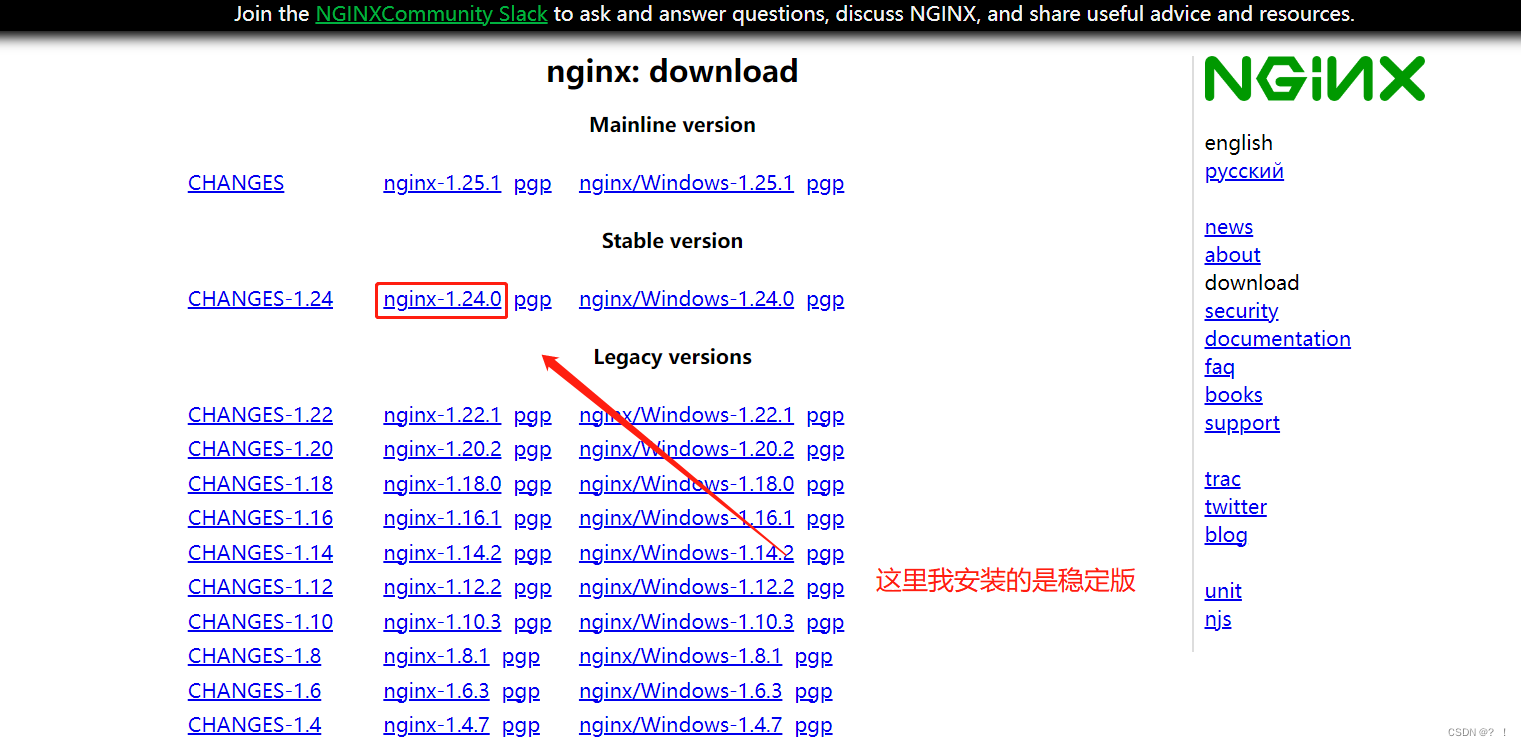Click the NGINX logo
Image resolution: width=1521 pixels, height=746 pixels.
coord(1314,78)
